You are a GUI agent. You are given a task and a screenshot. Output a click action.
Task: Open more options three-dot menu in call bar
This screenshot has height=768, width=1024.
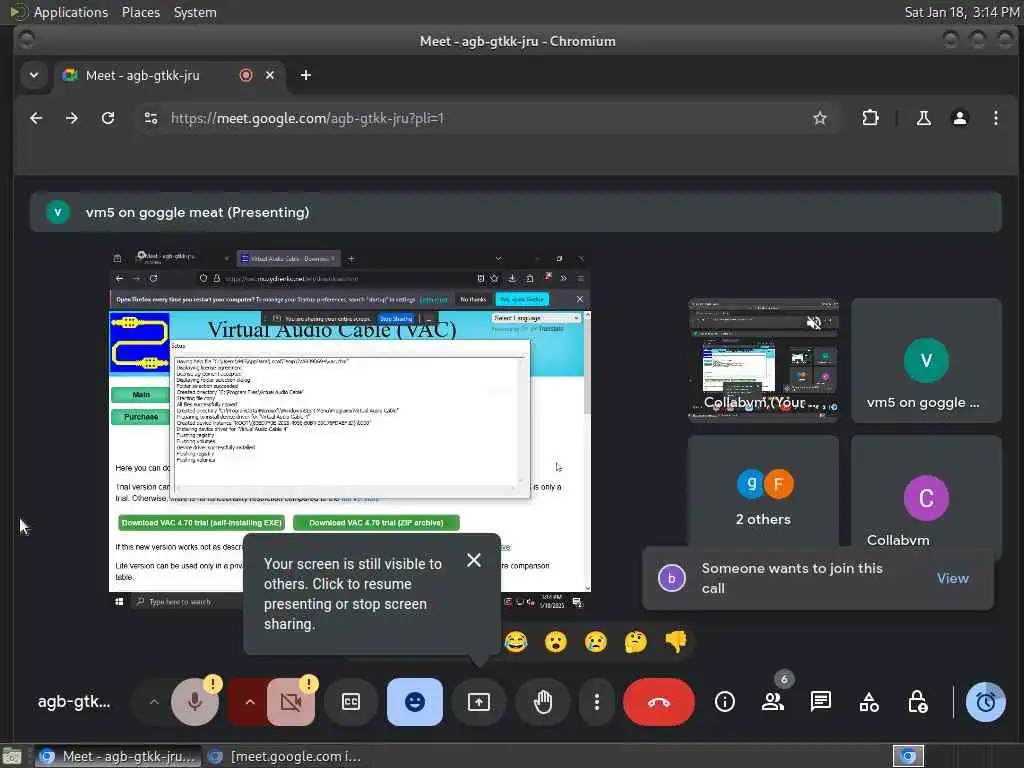596,702
